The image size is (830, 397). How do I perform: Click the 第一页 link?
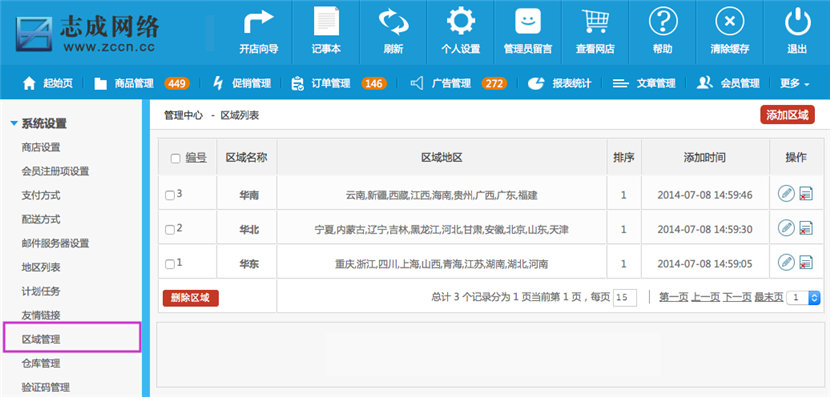point(673,297)
